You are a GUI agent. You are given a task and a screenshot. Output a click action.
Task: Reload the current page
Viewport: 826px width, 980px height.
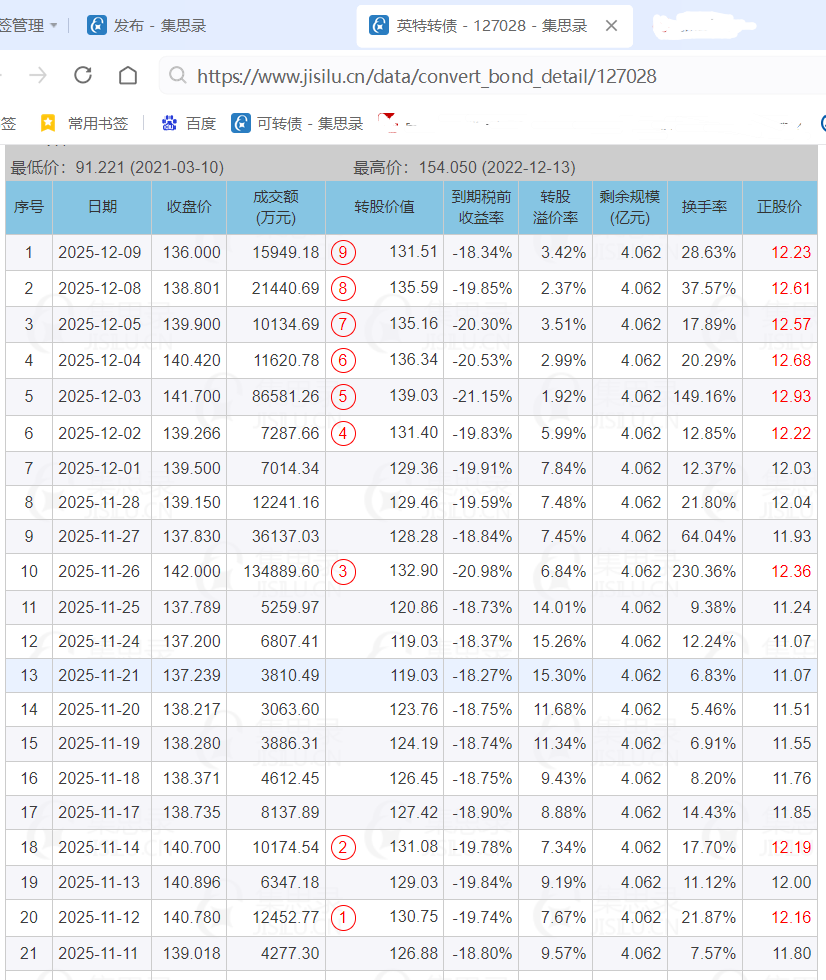[x=83, y=76]
